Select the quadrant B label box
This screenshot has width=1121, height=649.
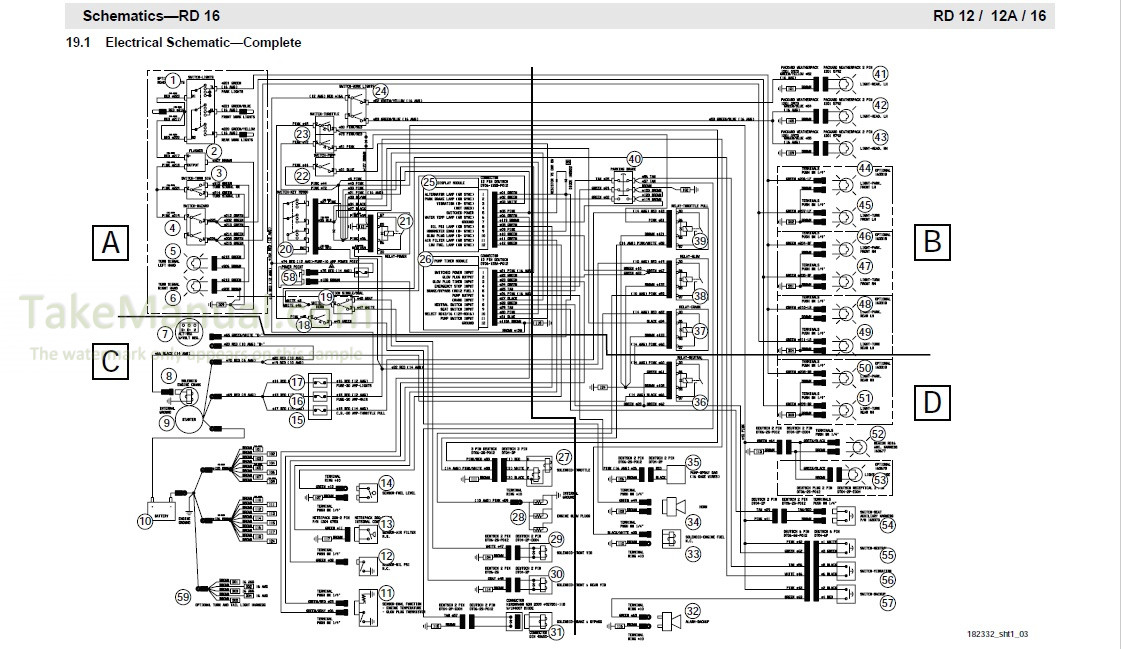pos(932,242)
